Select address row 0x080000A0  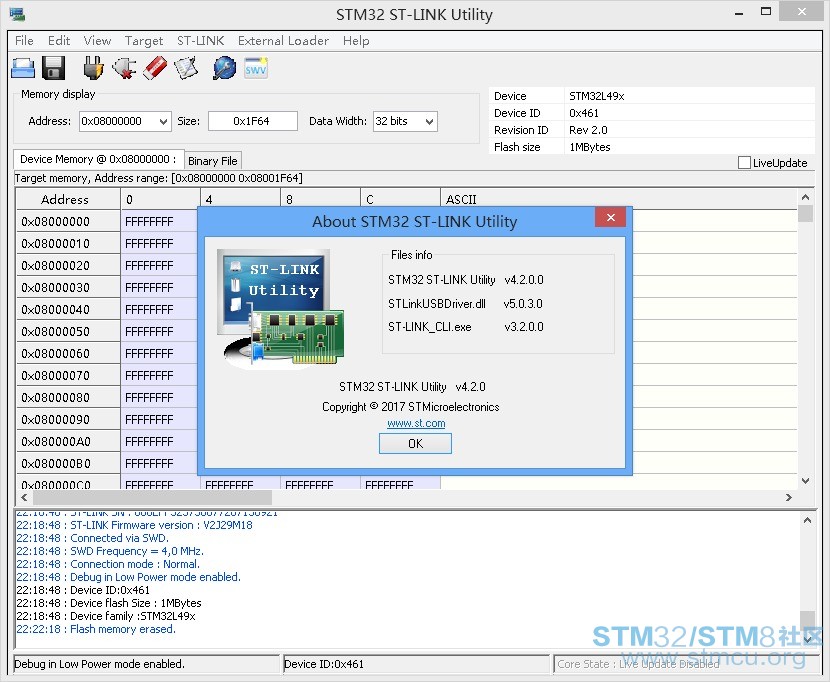68,441
